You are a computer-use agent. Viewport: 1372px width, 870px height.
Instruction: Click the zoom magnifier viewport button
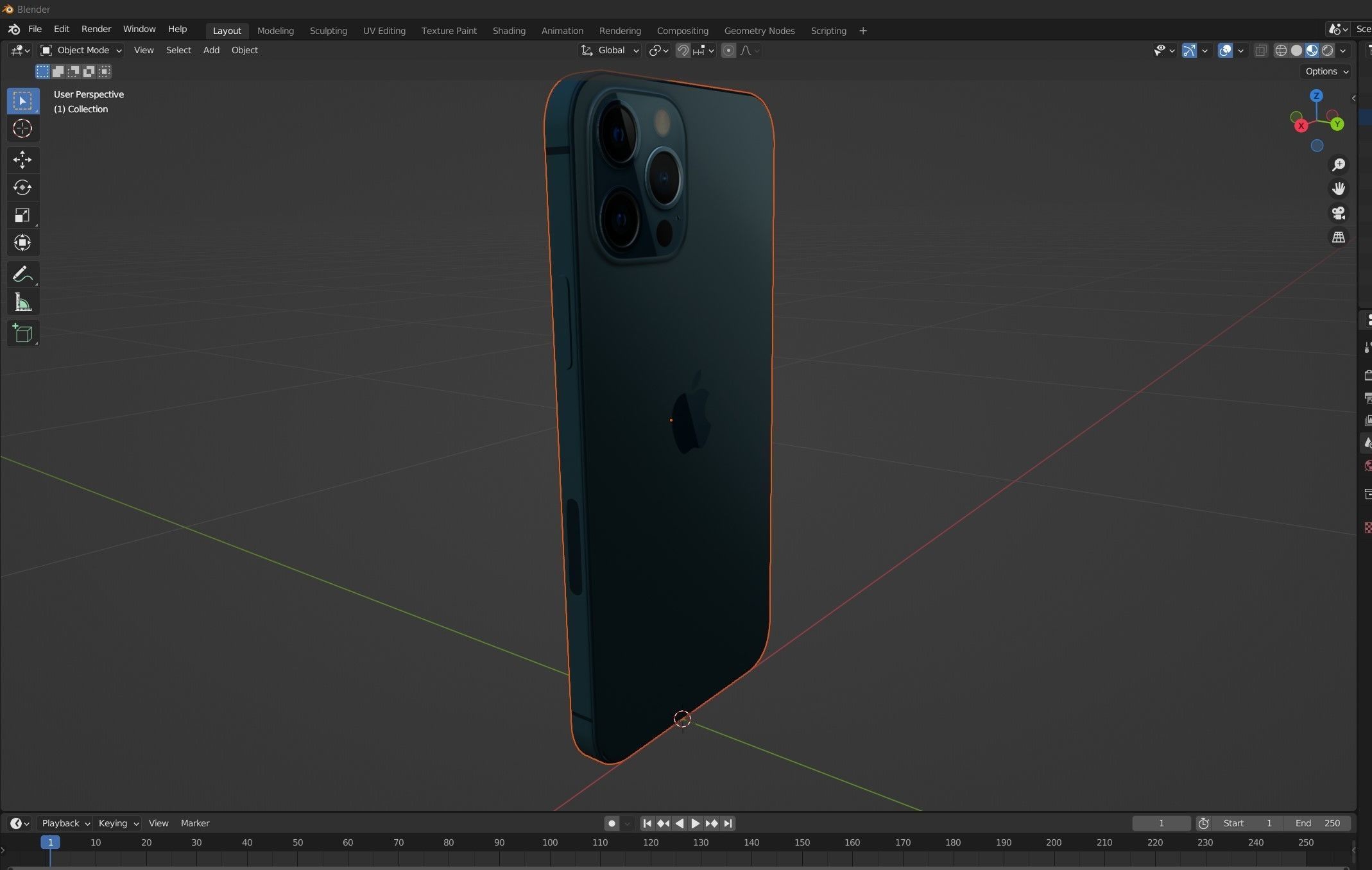1338,165
